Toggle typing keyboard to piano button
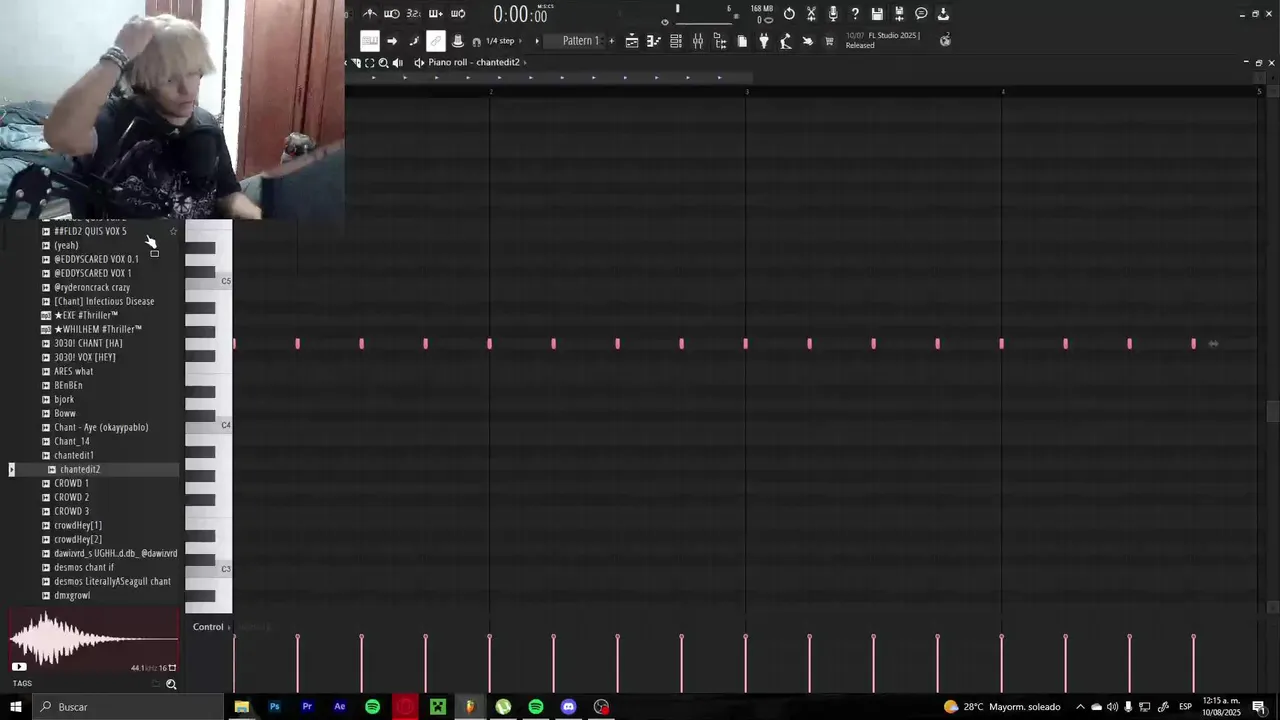This screenshot has width=1280, height=720. (x=370, y=41)
